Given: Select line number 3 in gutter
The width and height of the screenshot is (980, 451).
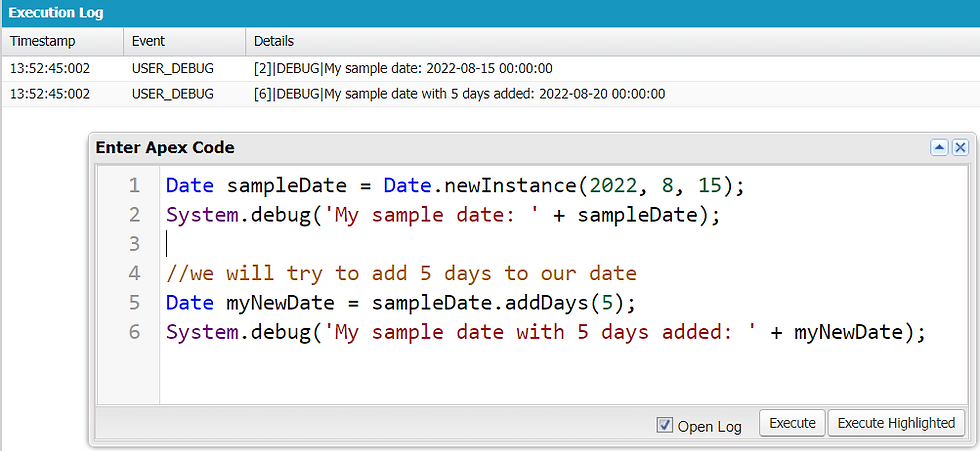Looking at the screenshot, I should tap(134, 244).
